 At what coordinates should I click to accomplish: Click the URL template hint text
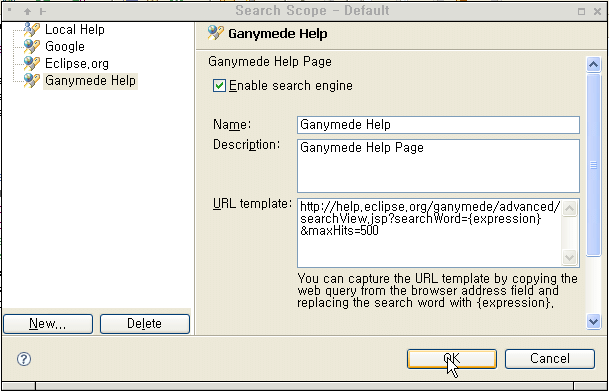[x=437, y=291]
